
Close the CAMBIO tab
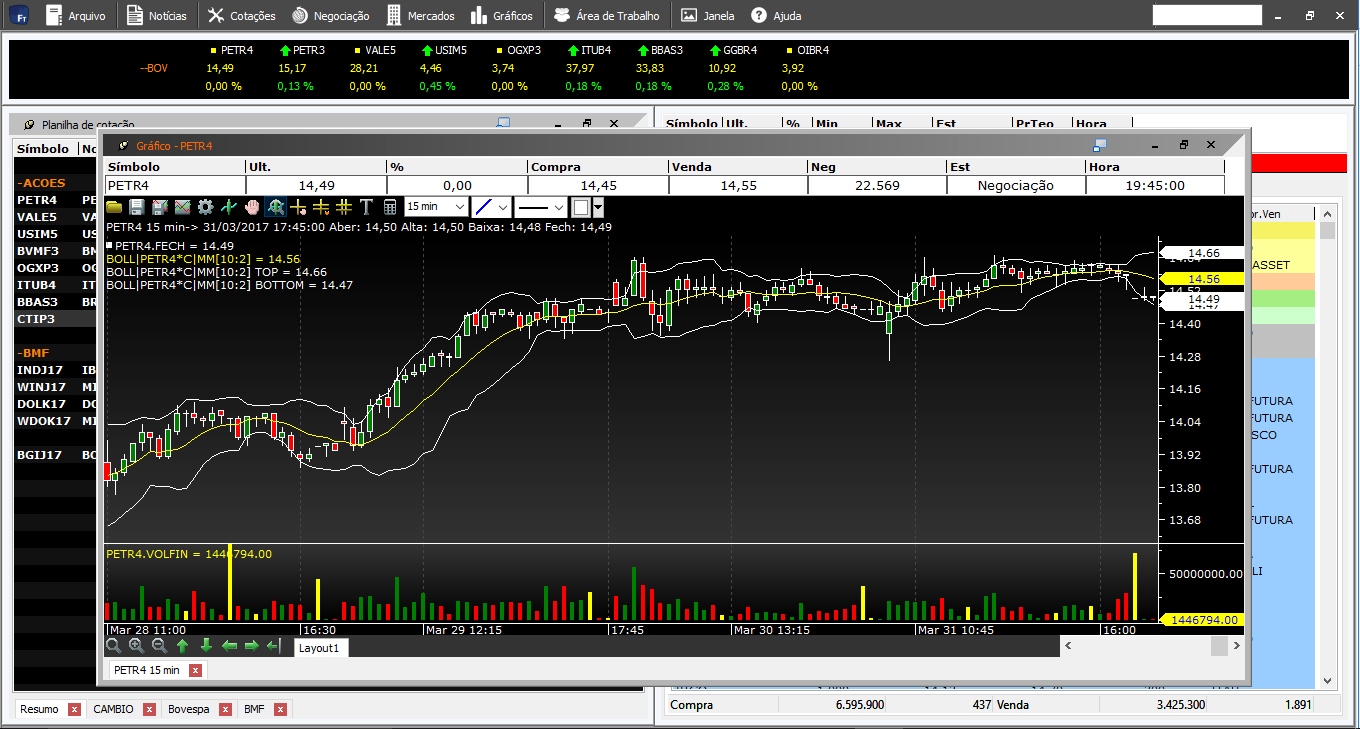click(149, 709)
